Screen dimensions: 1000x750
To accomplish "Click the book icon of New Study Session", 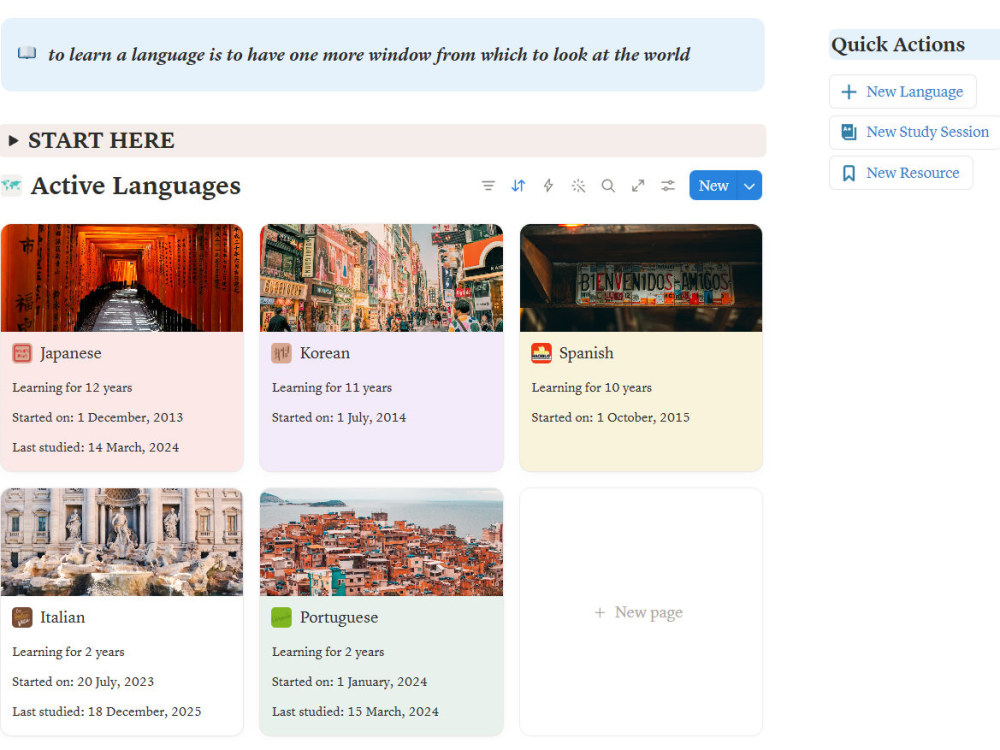I will (849, 132).
